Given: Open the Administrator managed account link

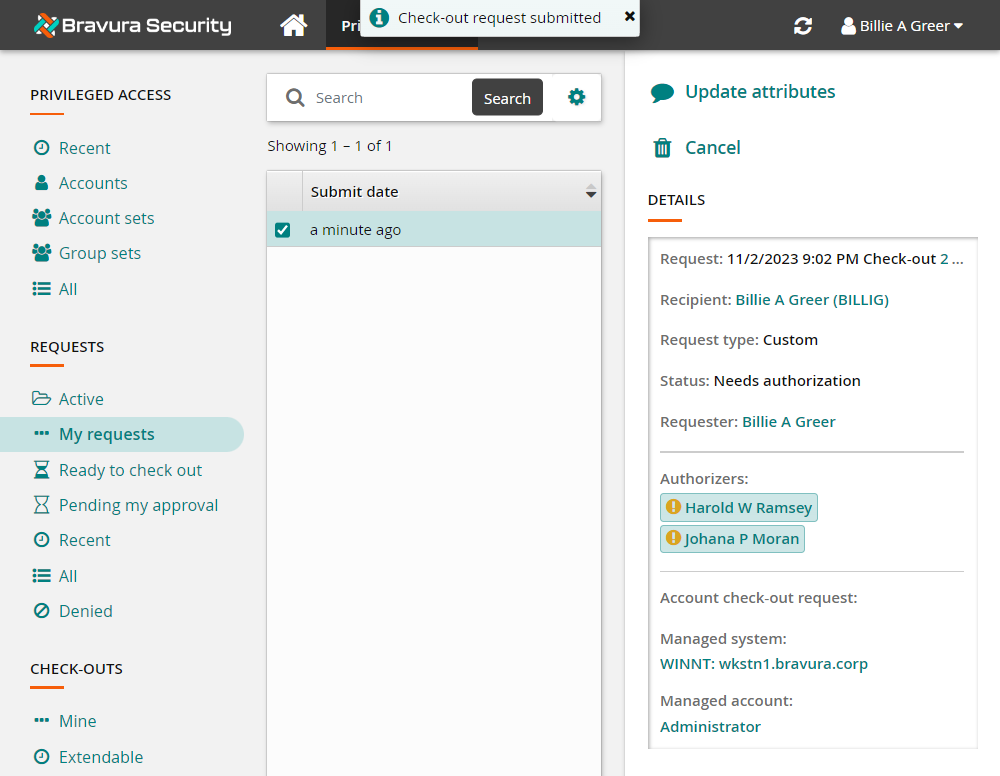Looking at the screenshot, I should (x=710, y=727).
